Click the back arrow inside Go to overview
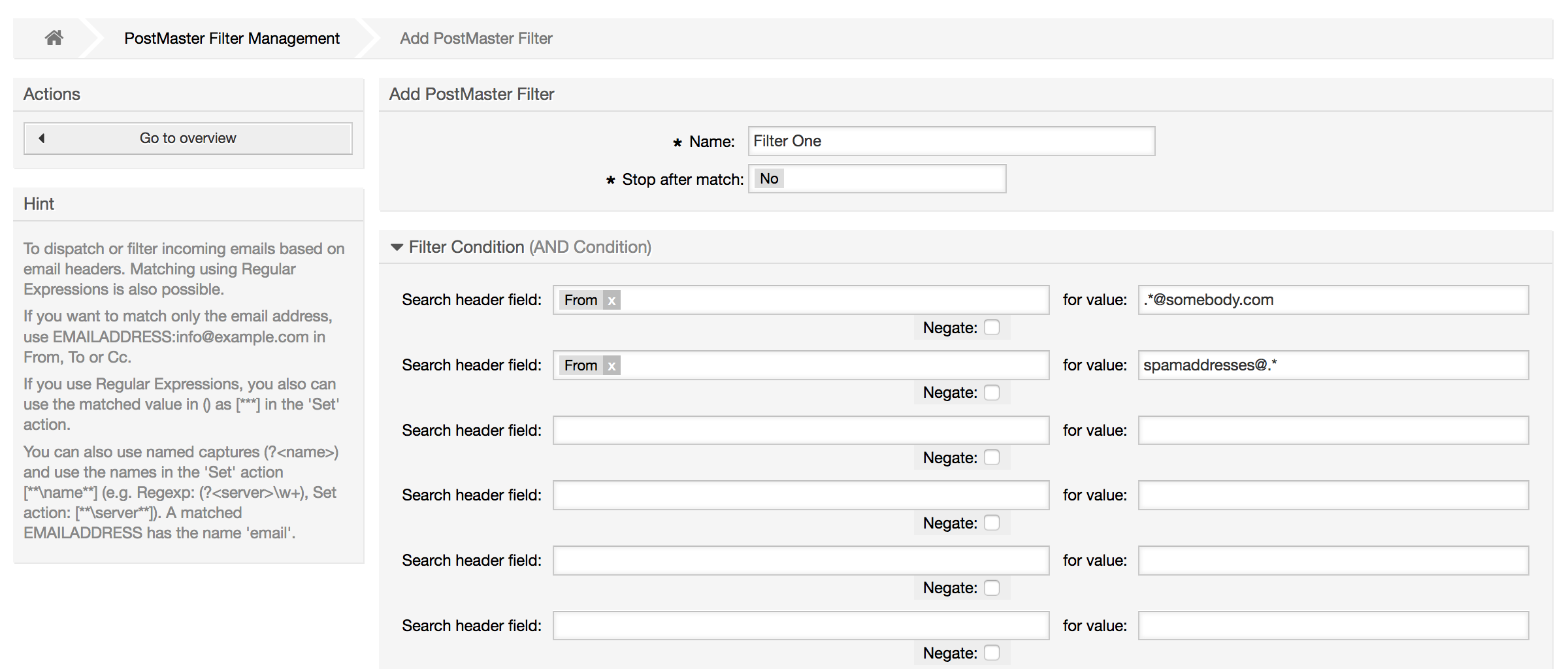The image size is (1568, 669). tap(42, 138)
